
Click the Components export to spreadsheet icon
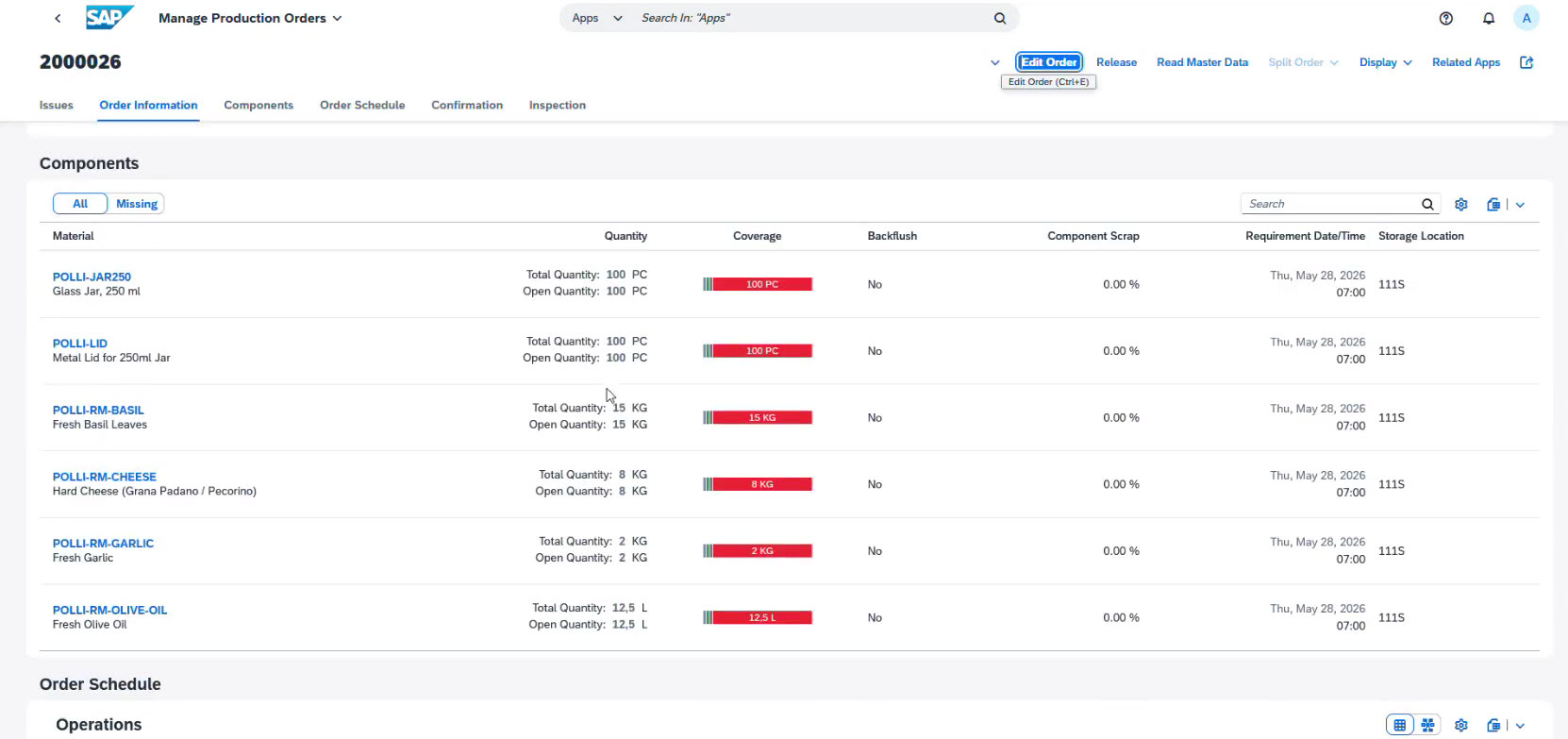[1493, 204]
